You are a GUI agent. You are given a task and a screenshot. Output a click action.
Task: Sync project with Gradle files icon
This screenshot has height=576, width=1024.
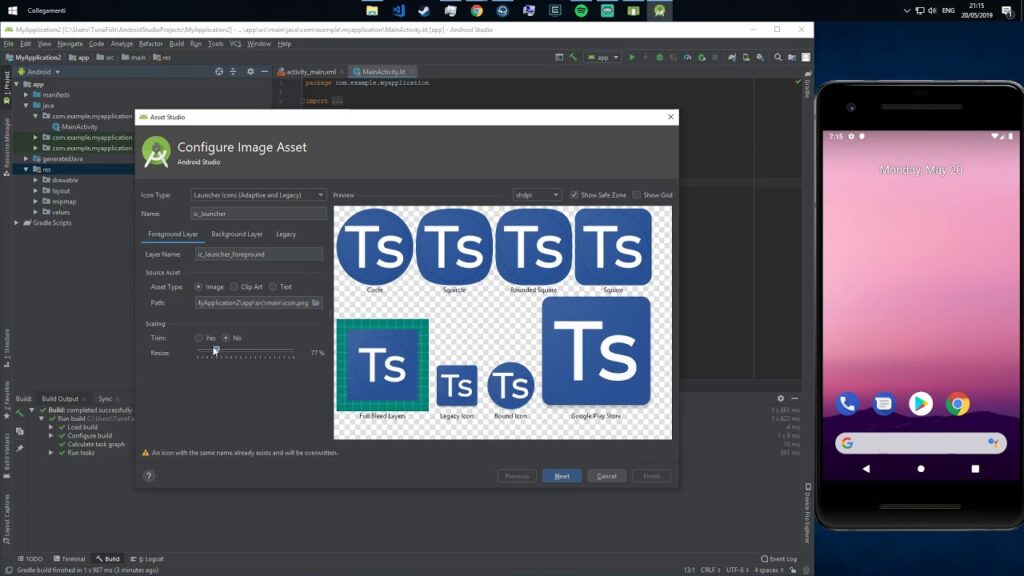pos(732,57)
